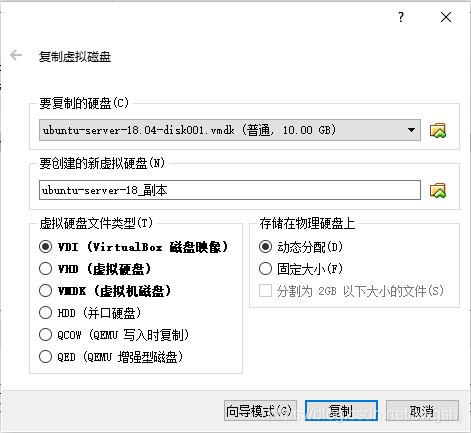471x433 pixels.
Task: Toggle the split into 2GB files checkbox
Action: click(x=265, y=291)
